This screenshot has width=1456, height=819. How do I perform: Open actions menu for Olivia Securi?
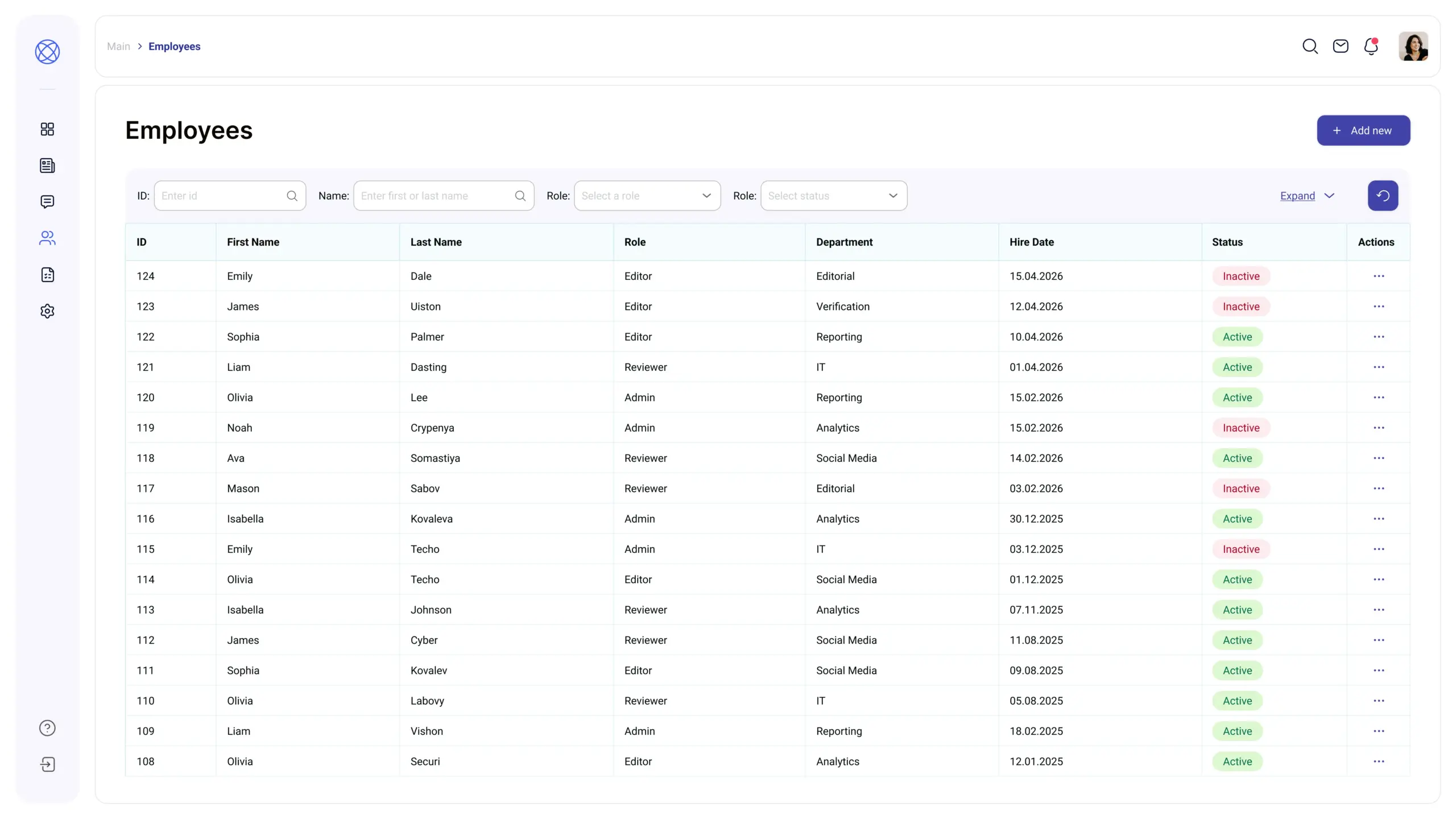pos(1379,762)
